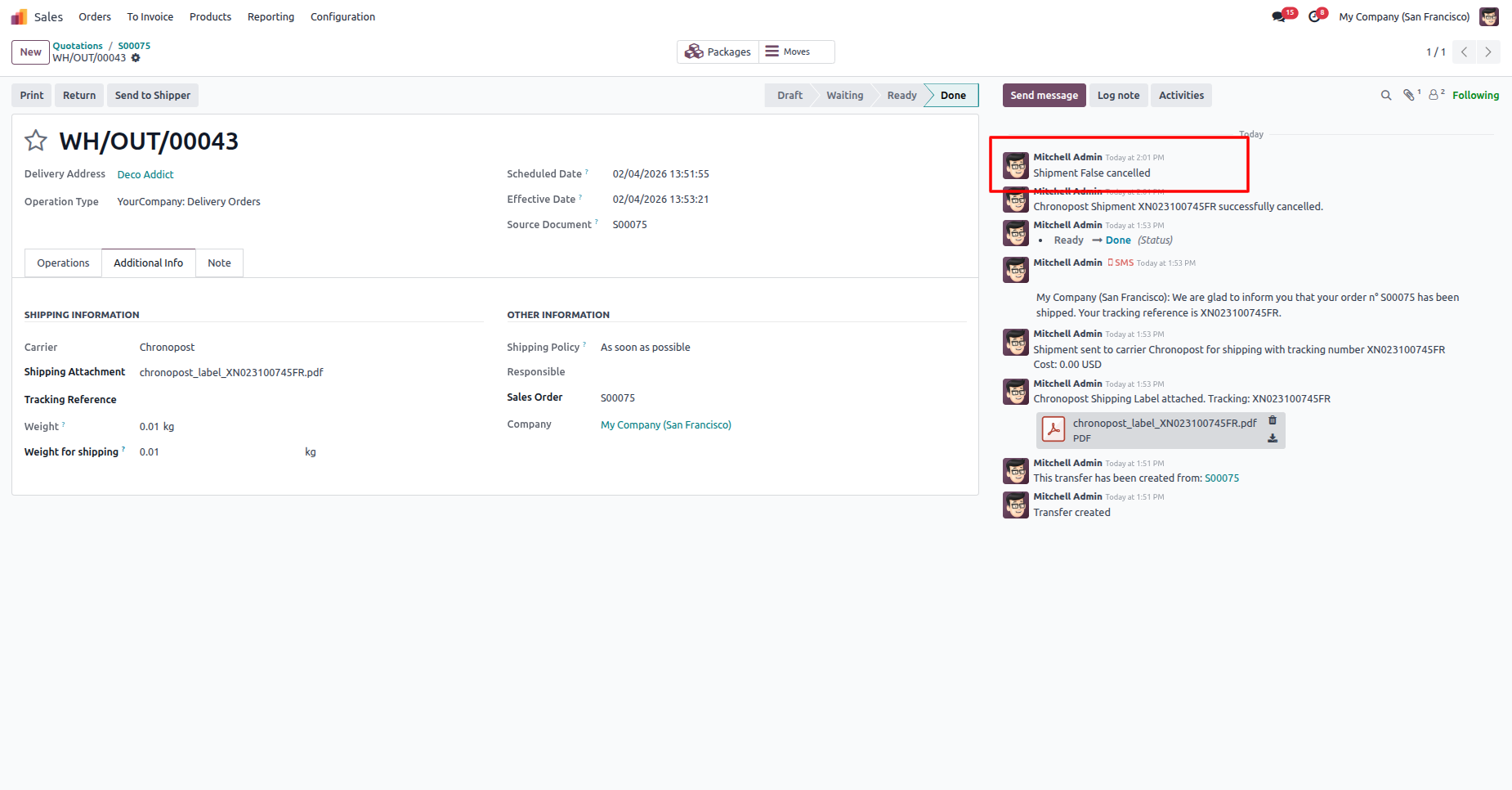Open the activities clock icon in the top bar
The height and width of the screenshot is (790, 1512).
1314,16
